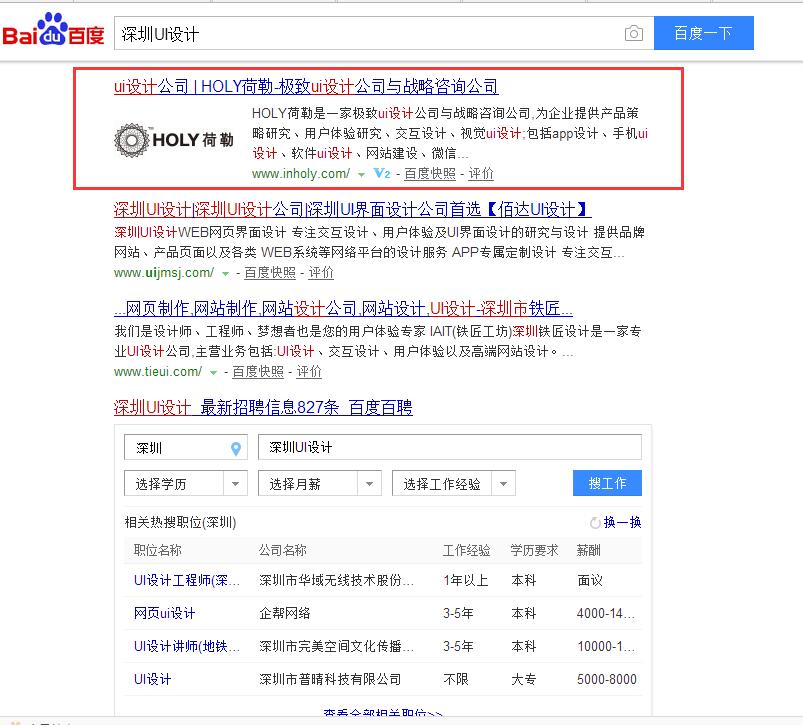The image size is (803, 725).
Task: Click 评价 for www.tieui.com result
Action: 309,372
